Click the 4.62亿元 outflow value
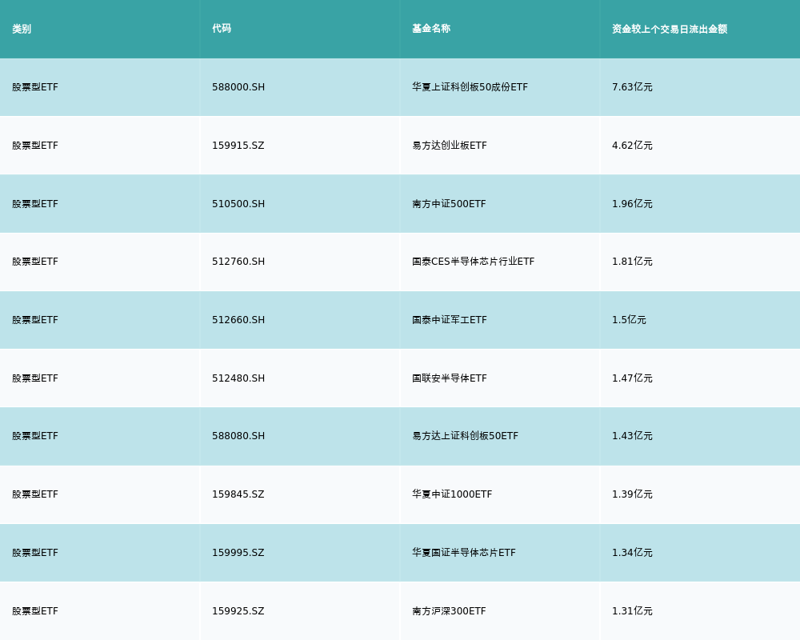The width and height of the screenshot is (800, 640). (x=632, y=145)
